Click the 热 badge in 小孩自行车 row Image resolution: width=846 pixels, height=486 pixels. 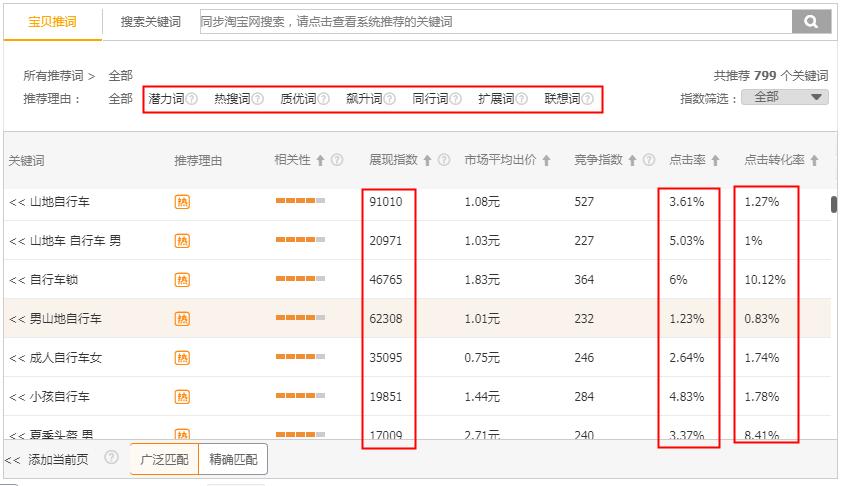pyautogui.click(x=182, y=397)
